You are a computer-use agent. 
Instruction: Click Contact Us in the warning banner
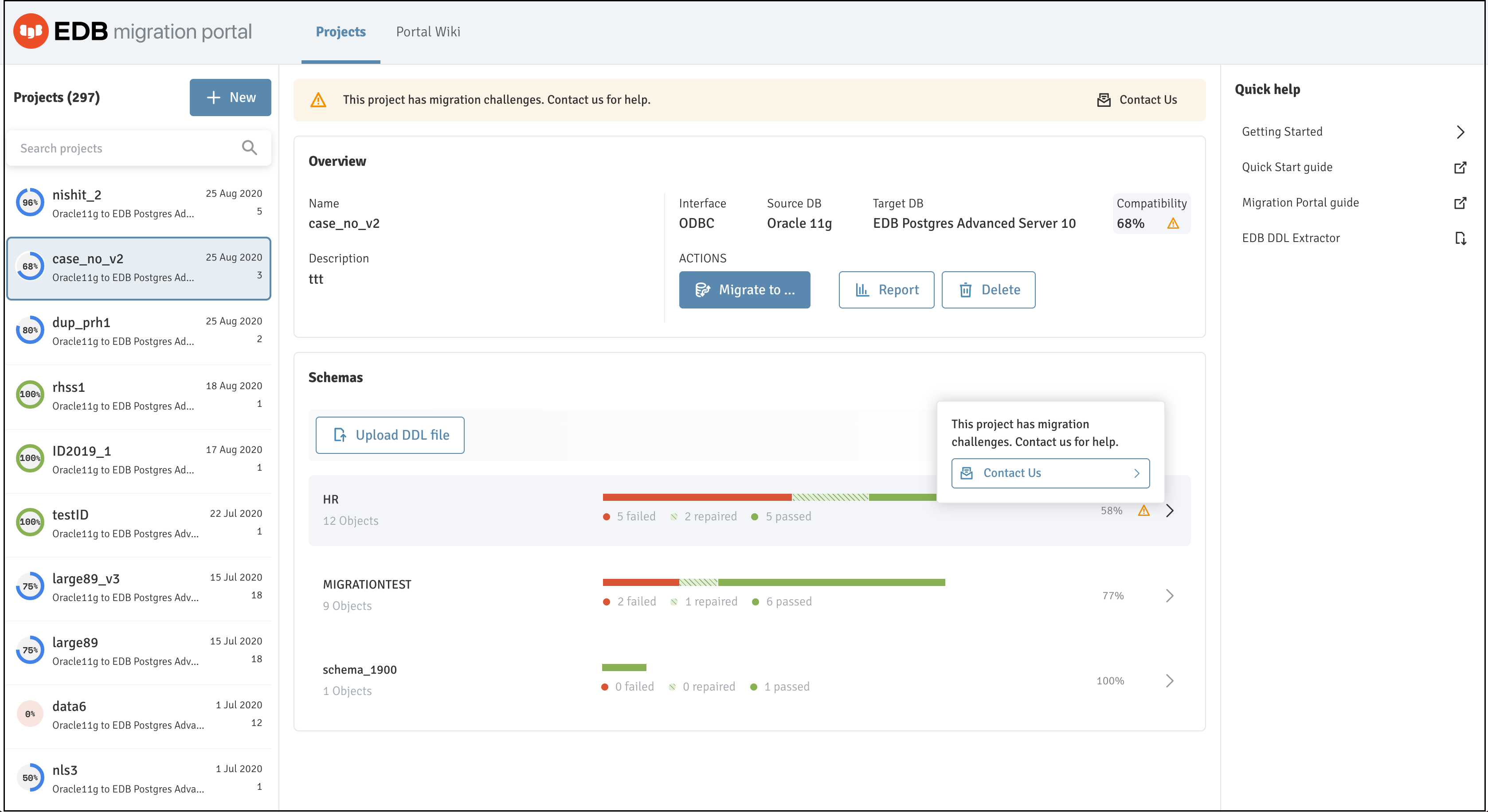[x=1136, y=100]
